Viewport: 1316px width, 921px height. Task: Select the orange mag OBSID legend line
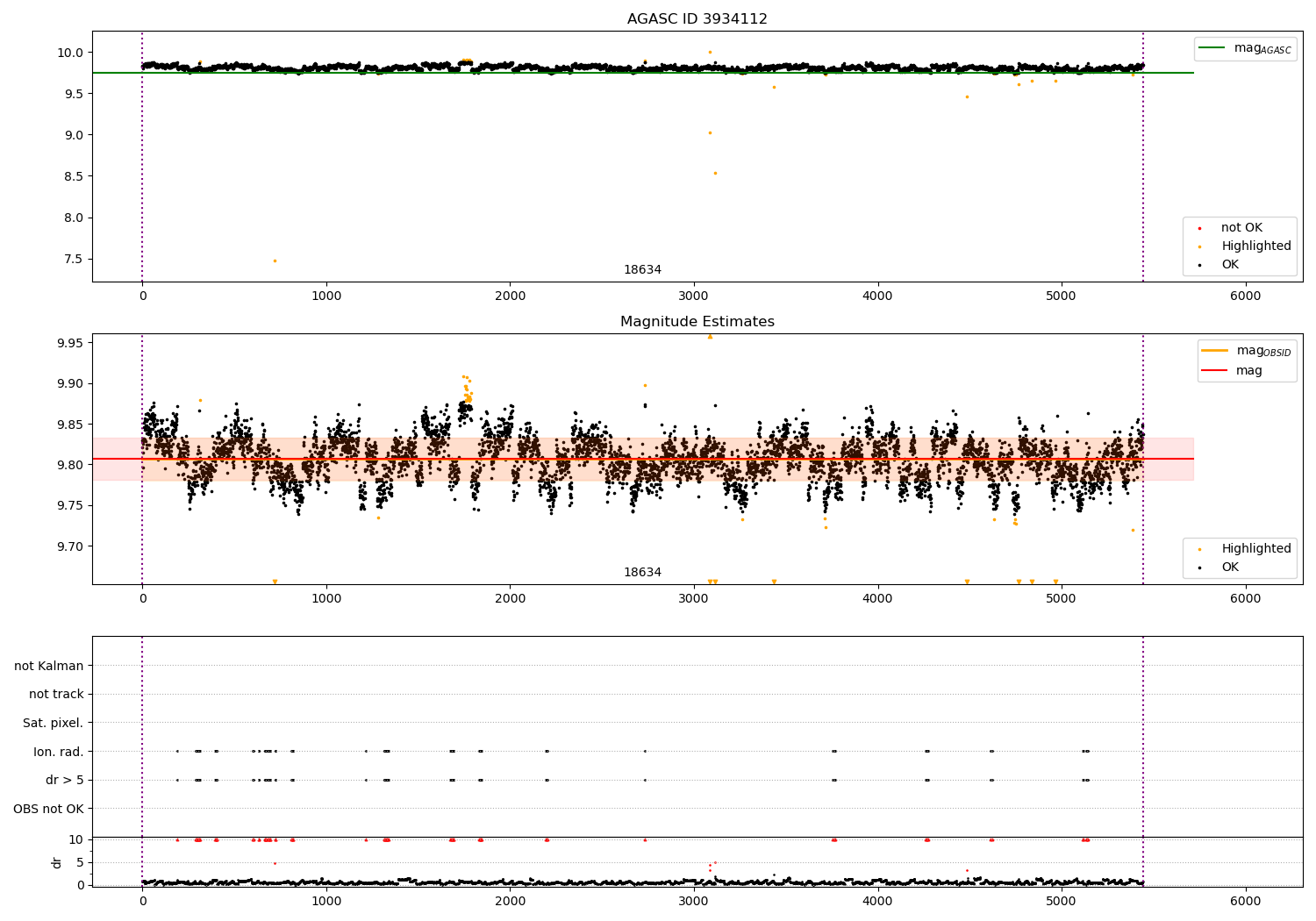point(1215,351)
